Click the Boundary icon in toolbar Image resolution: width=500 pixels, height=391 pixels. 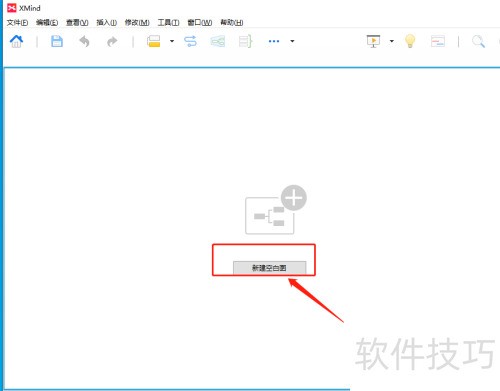(218, 41)
